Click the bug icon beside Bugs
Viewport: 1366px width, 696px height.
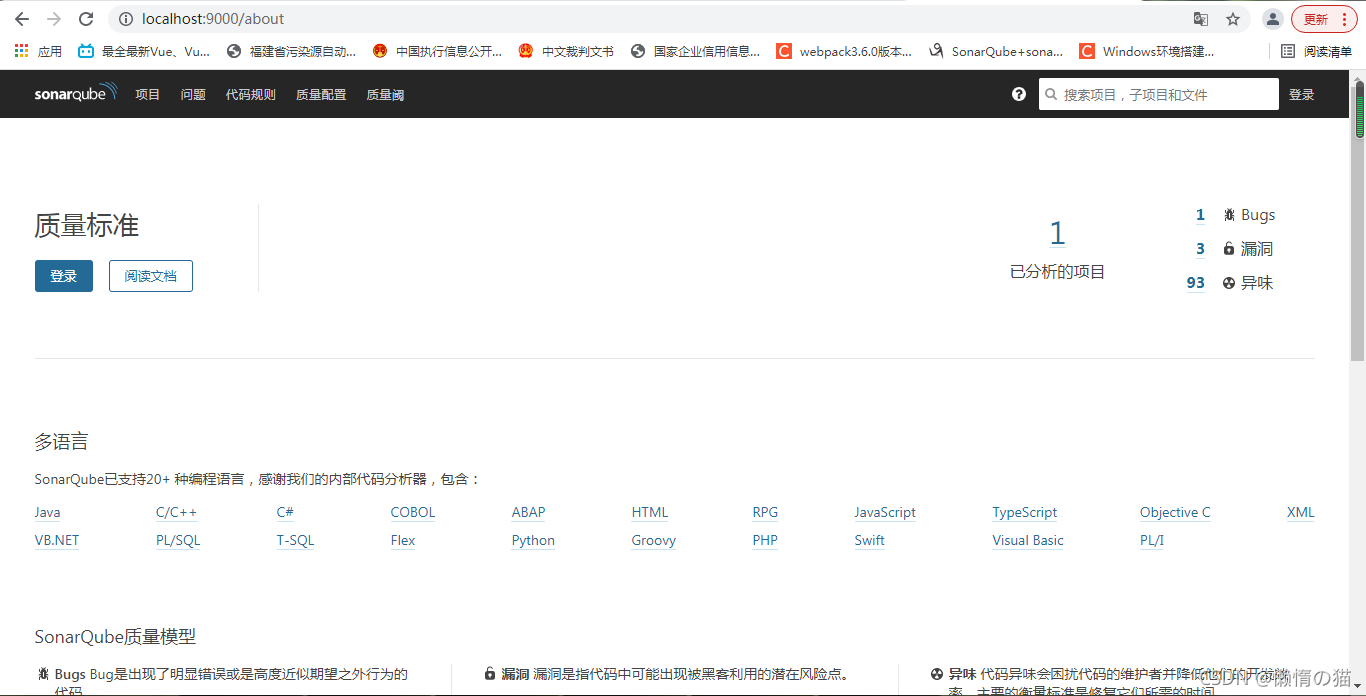pos(1229,215)
